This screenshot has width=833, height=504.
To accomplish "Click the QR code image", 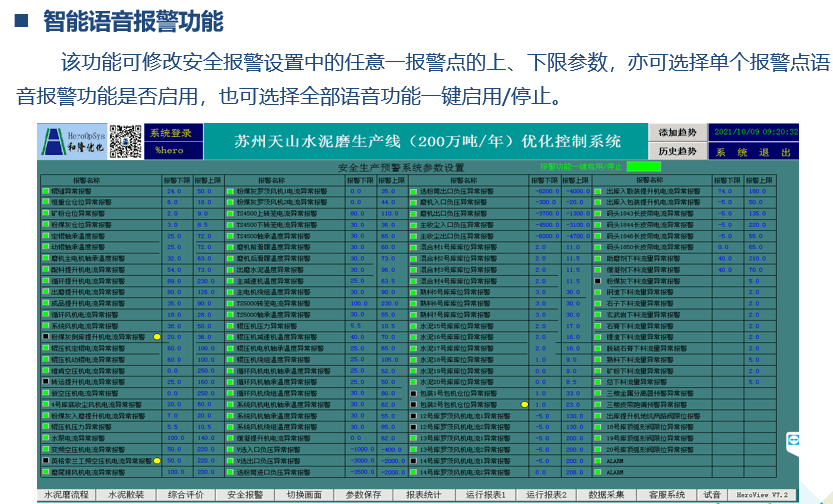I will 125,141.
